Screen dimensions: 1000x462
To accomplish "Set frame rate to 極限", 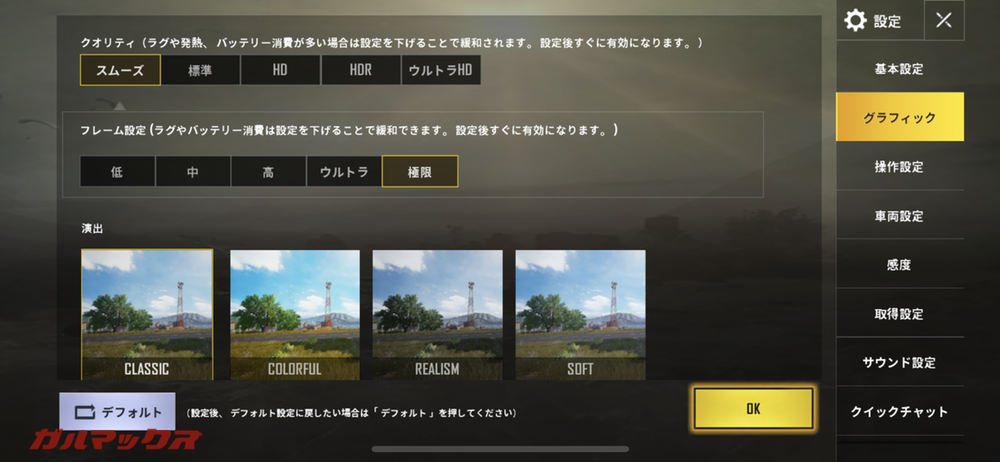I will pos(420,172).
